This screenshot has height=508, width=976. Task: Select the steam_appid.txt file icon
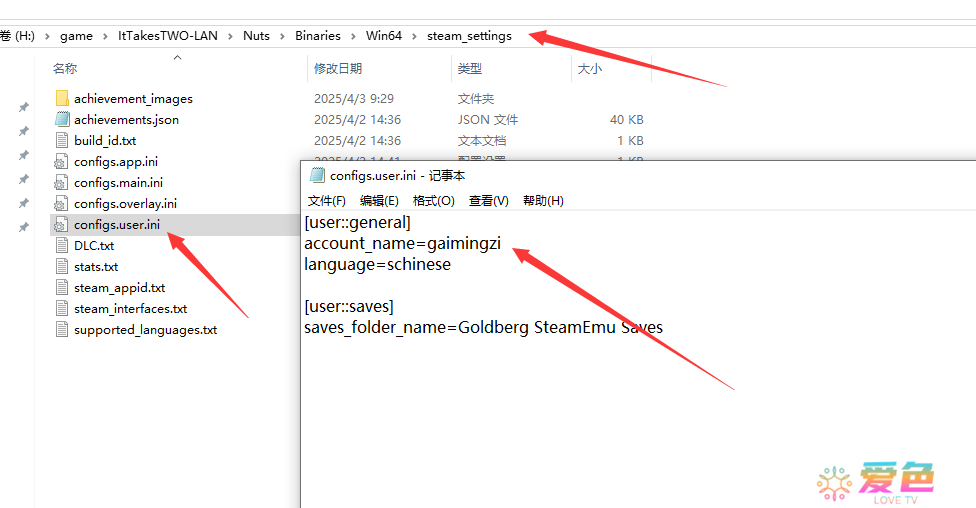62,288
